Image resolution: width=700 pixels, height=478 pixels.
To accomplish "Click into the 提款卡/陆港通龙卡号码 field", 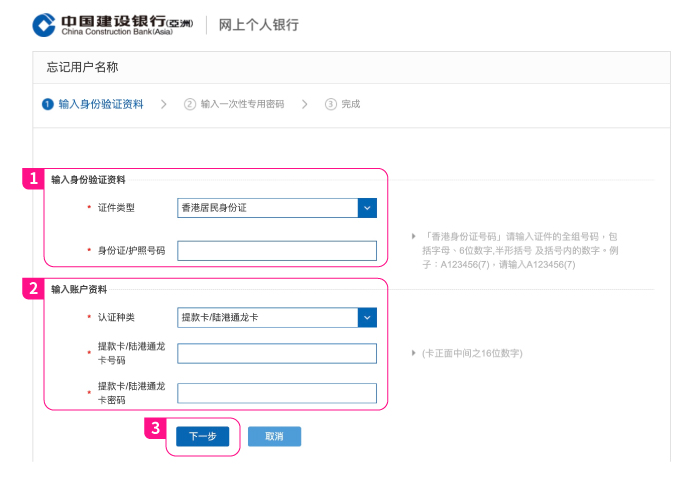I will click(276, 354).
